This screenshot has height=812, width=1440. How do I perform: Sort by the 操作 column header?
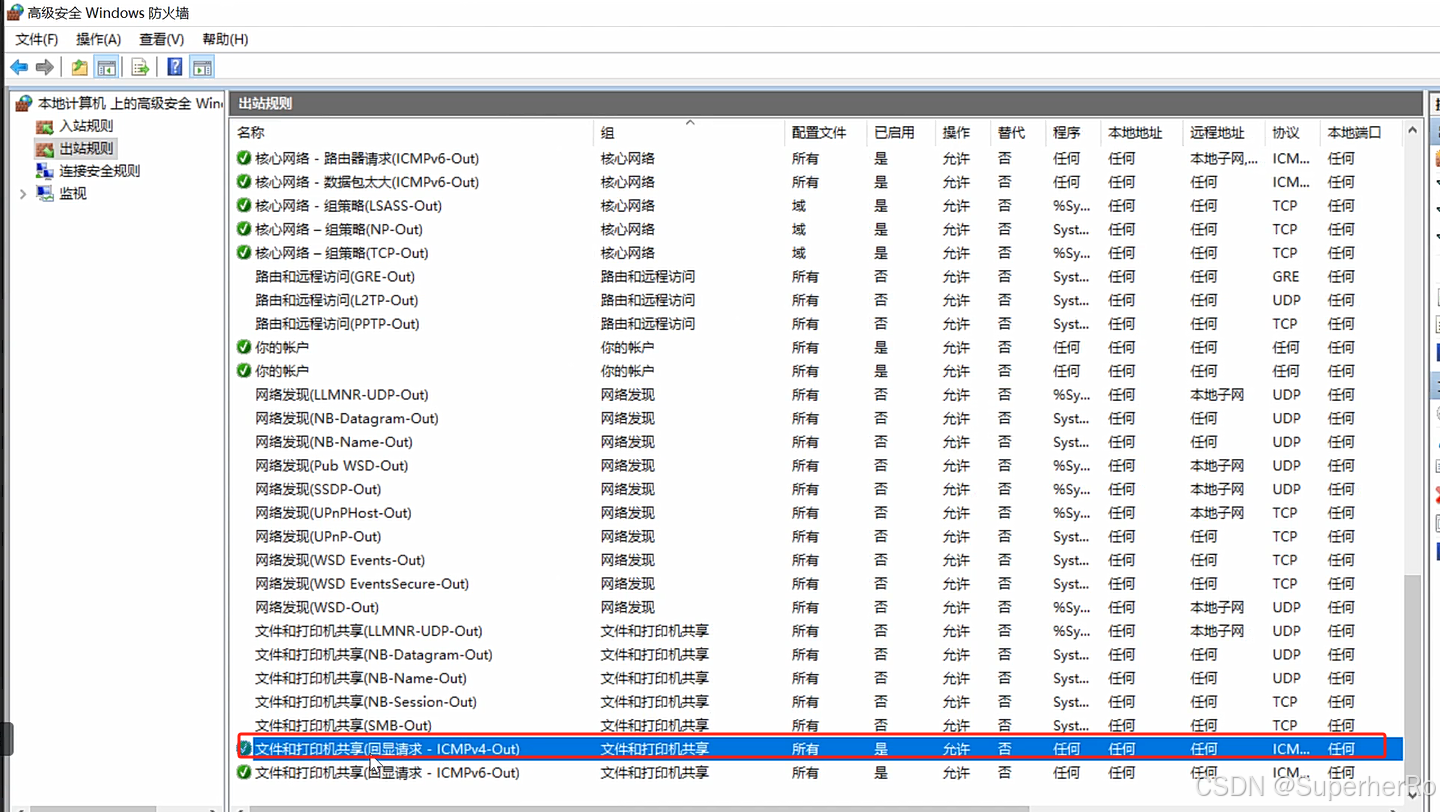pos(962,132)
